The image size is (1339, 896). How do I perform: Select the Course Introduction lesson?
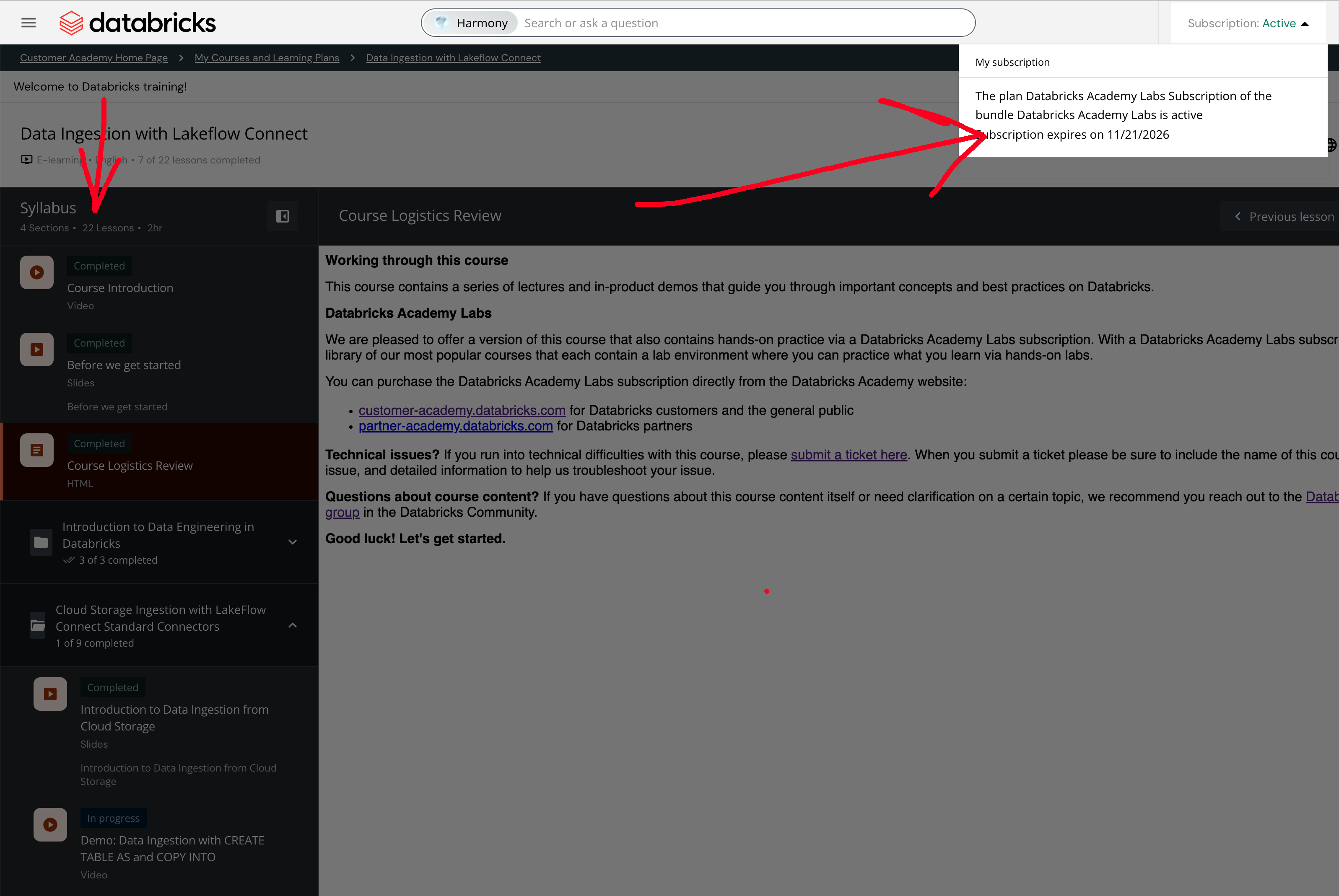pos(120,288)
